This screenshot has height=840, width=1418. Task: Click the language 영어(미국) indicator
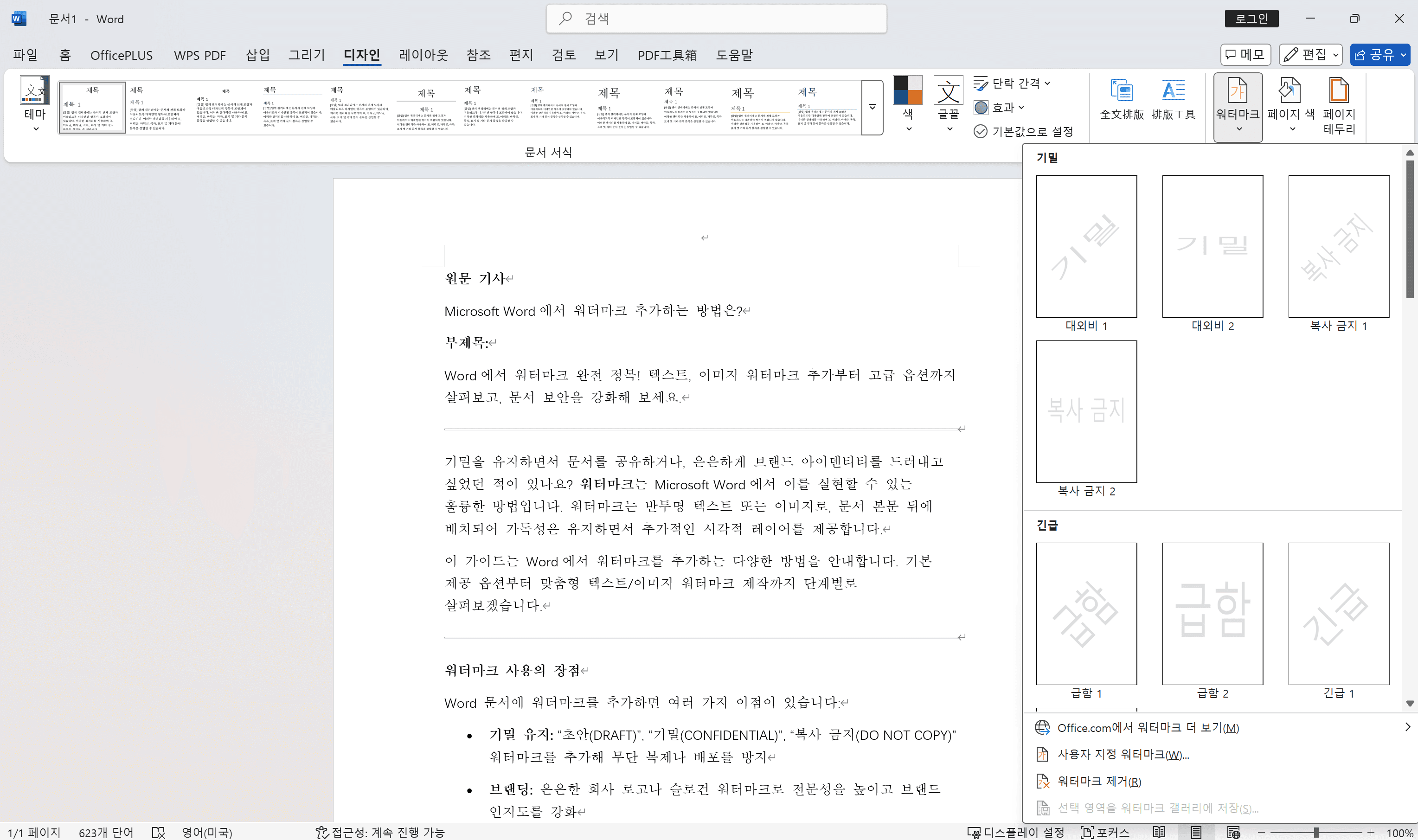point(206,832)
